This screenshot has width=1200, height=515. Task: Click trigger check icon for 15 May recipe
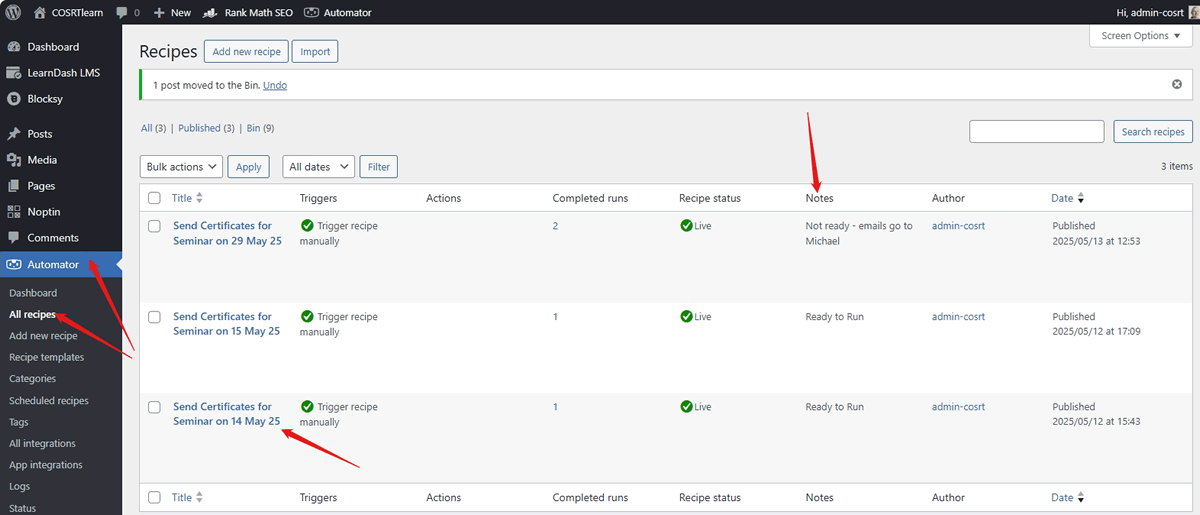[307, 317]
